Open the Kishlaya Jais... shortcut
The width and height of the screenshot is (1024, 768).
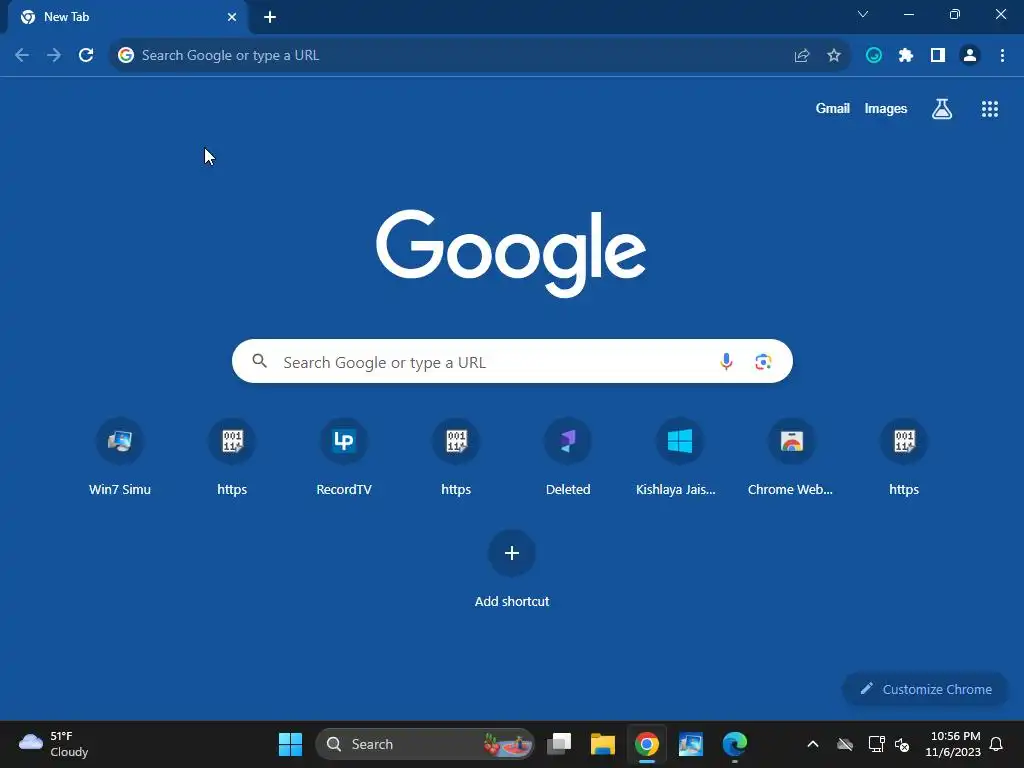click(677, 458)
